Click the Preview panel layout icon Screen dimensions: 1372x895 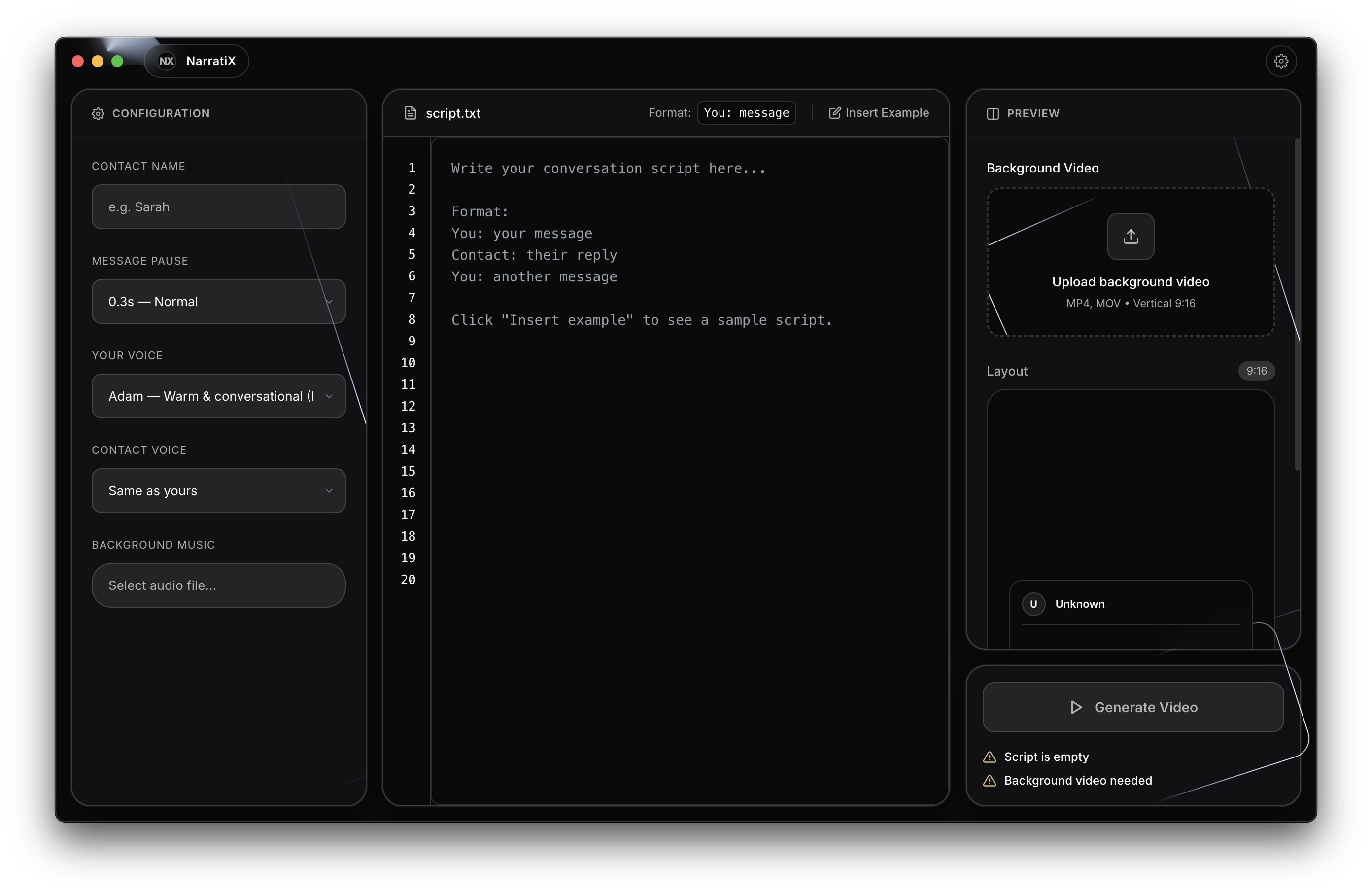993,113
